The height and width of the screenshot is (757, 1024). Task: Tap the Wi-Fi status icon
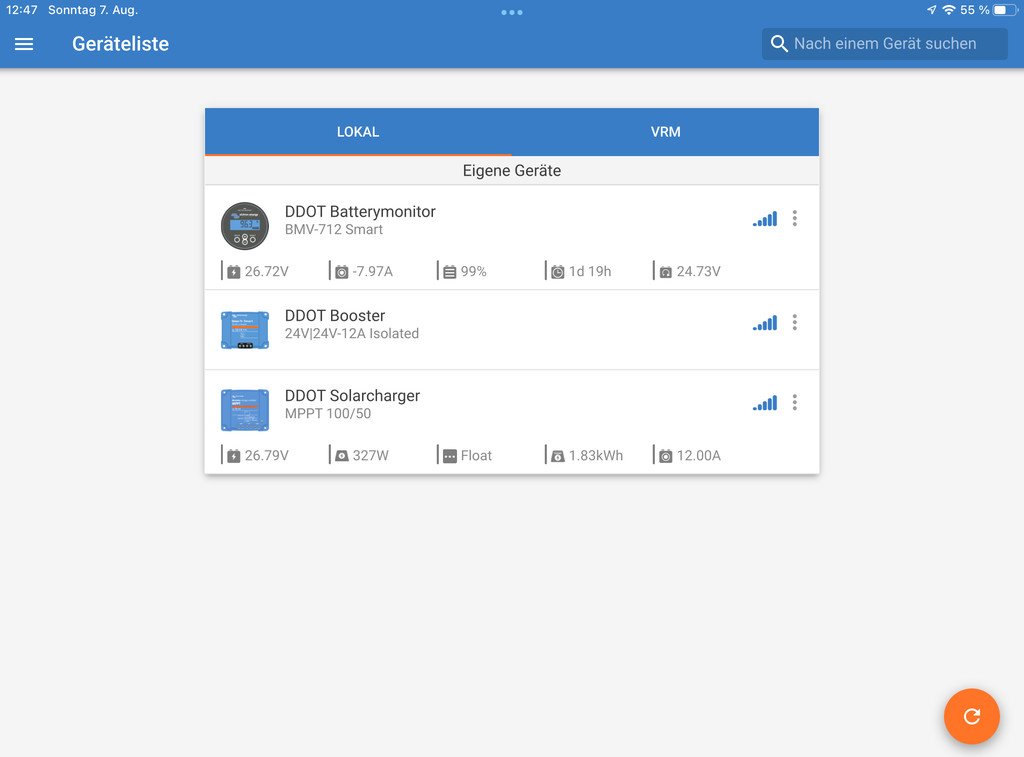949,10
